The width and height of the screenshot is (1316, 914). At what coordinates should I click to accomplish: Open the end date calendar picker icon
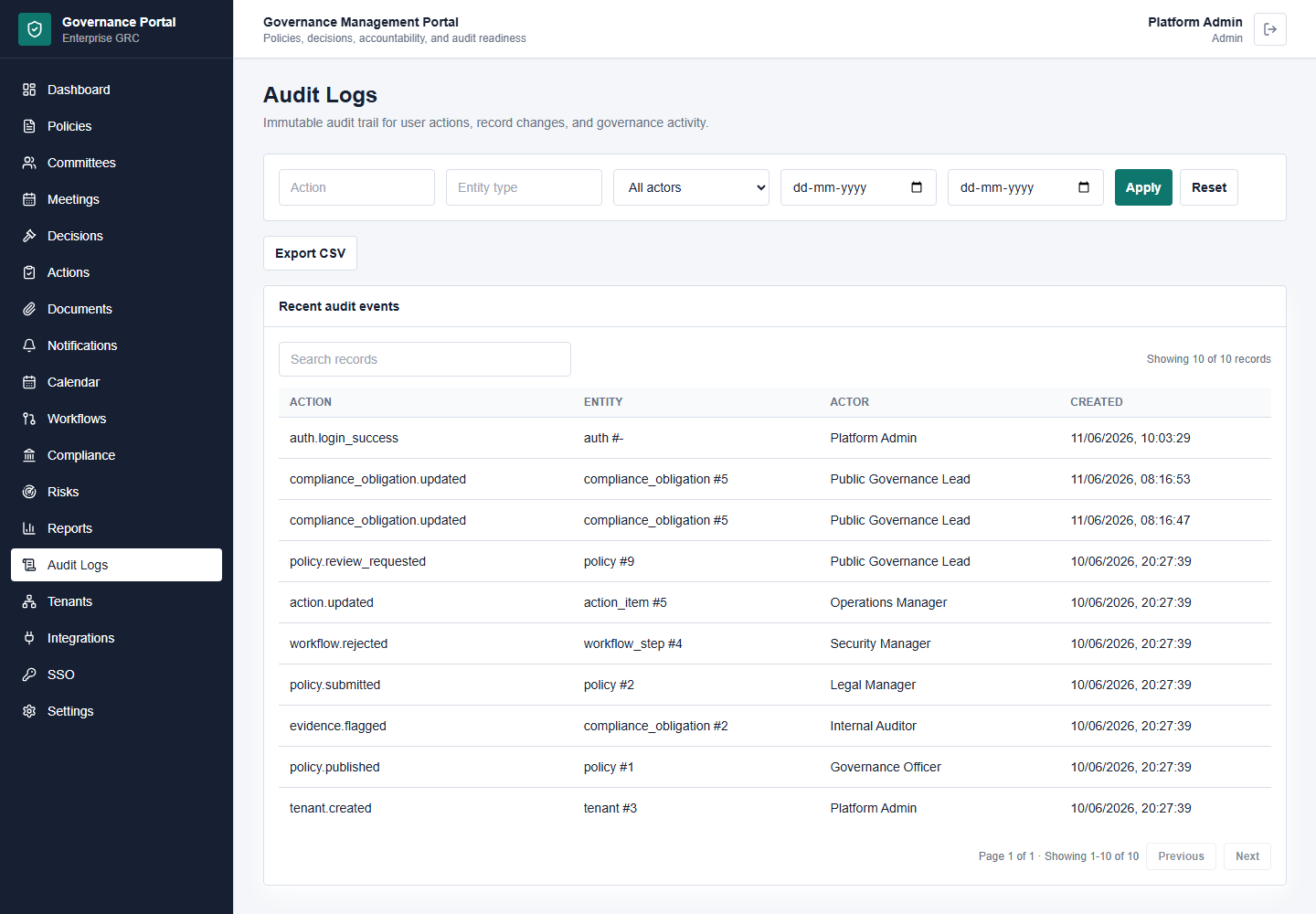click(x=1084, y=187)
